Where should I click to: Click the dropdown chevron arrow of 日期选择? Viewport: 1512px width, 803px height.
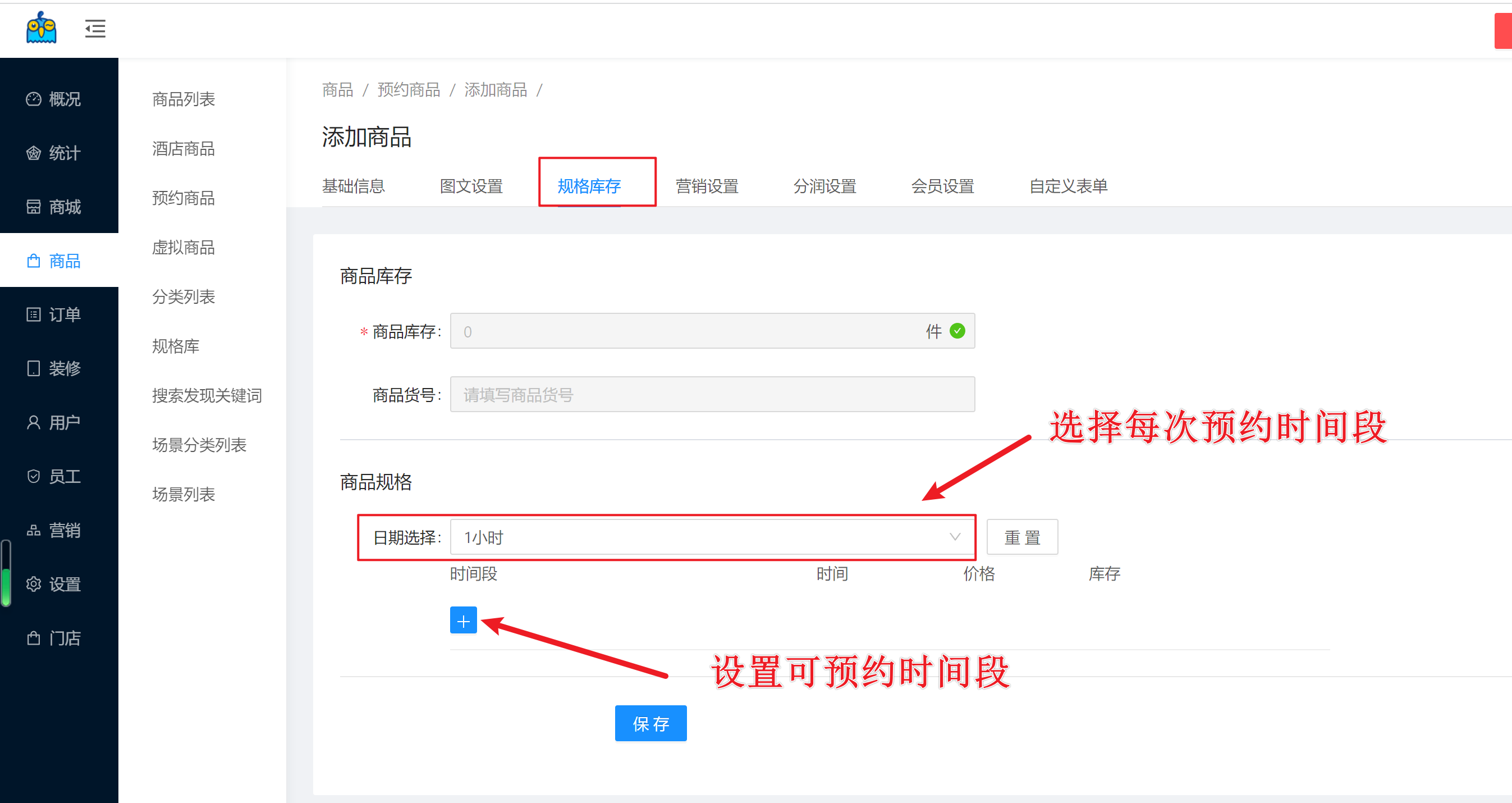pos(954,537)
